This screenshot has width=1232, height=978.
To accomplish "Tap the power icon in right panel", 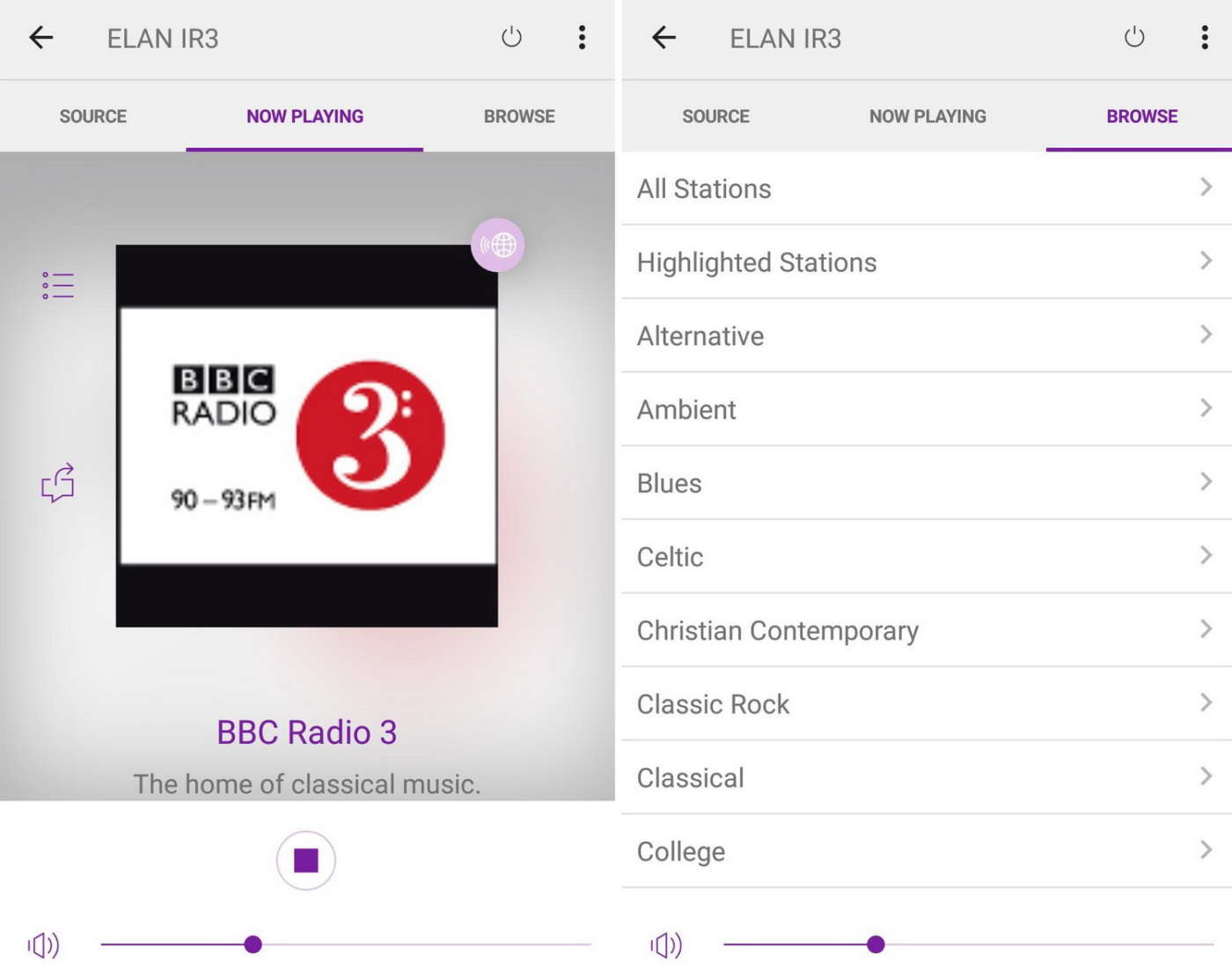I will coord(1134,37).
